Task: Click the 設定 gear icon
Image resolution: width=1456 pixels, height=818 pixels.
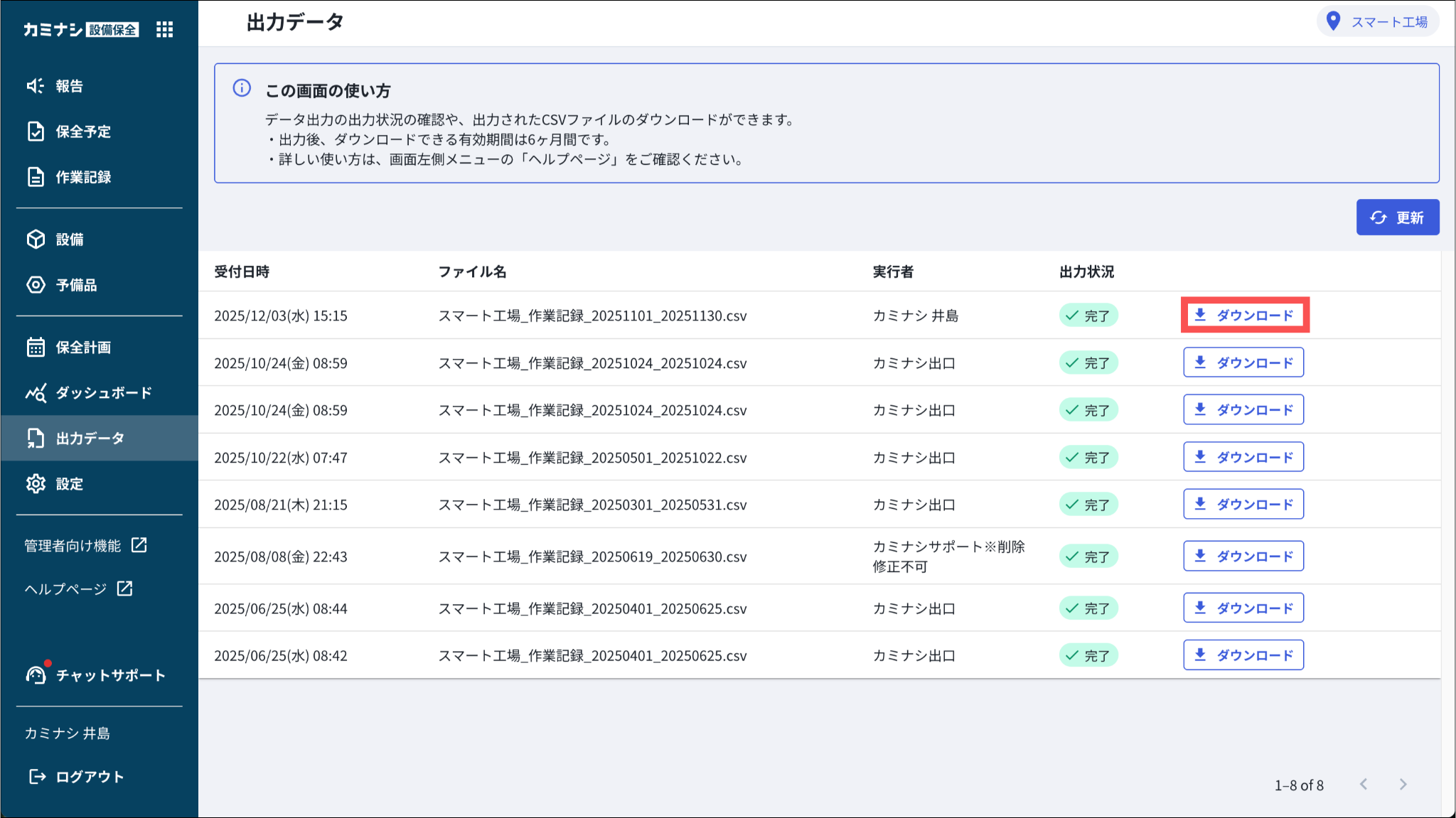Action: 36,484
